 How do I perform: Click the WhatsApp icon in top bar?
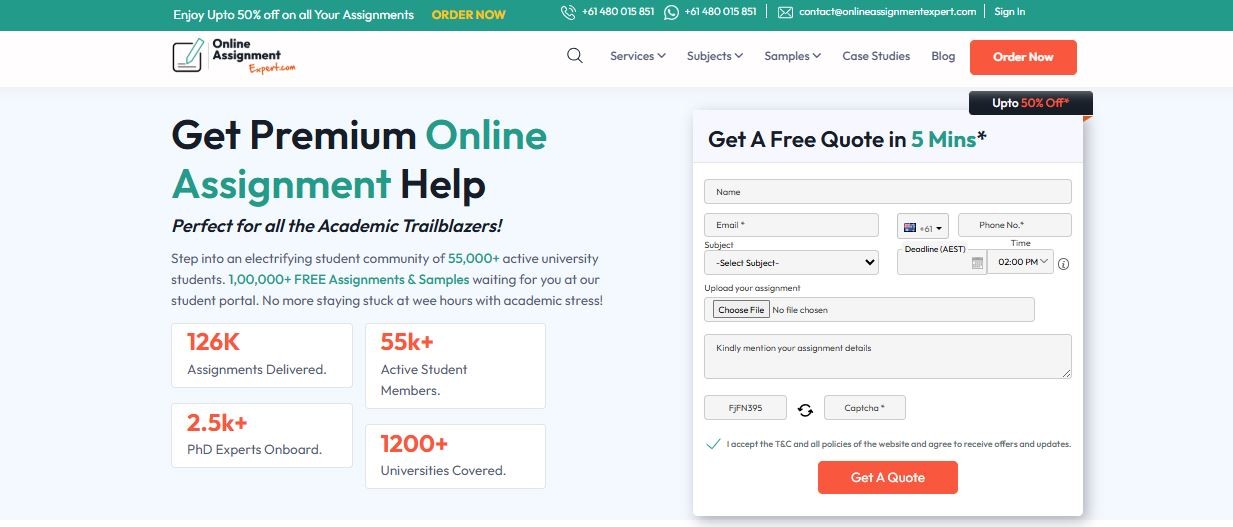(671, 12)
